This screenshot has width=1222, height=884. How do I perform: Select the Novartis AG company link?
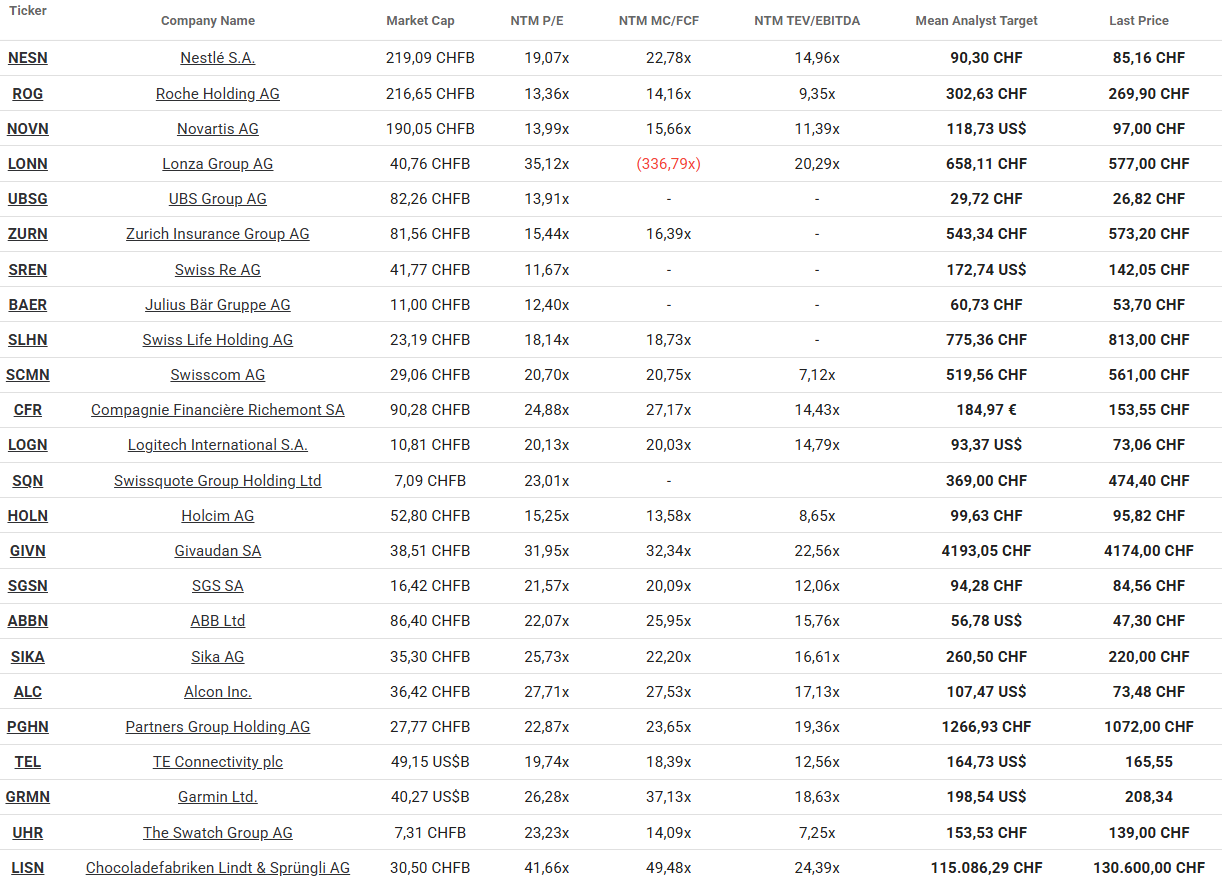pyautogui.click(x=217, y=128)
